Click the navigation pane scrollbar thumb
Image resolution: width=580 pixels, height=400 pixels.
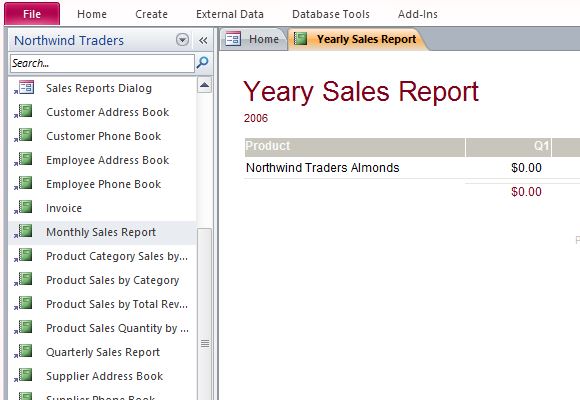click(x=205, y=314)
